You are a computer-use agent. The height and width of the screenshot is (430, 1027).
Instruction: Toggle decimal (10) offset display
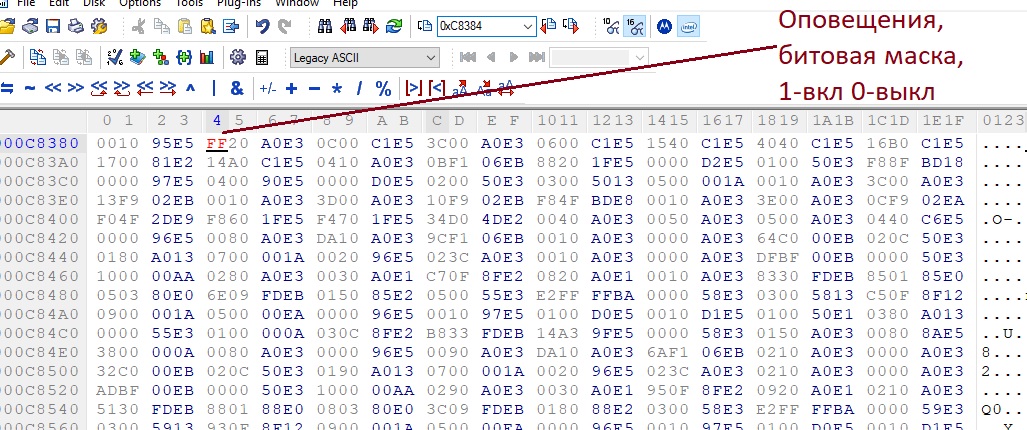(612, 25)
